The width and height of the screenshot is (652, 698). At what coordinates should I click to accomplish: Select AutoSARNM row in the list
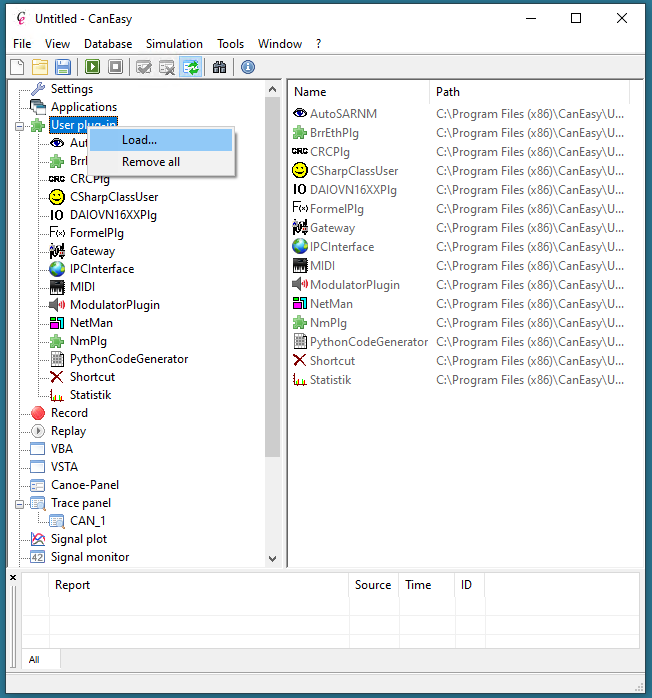point(459,114)
